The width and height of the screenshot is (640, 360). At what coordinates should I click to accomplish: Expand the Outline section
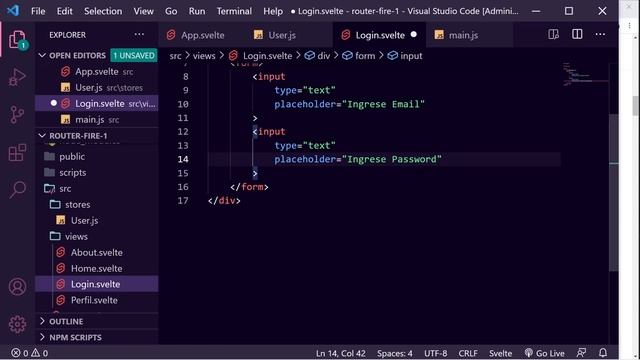click(97, 321)
